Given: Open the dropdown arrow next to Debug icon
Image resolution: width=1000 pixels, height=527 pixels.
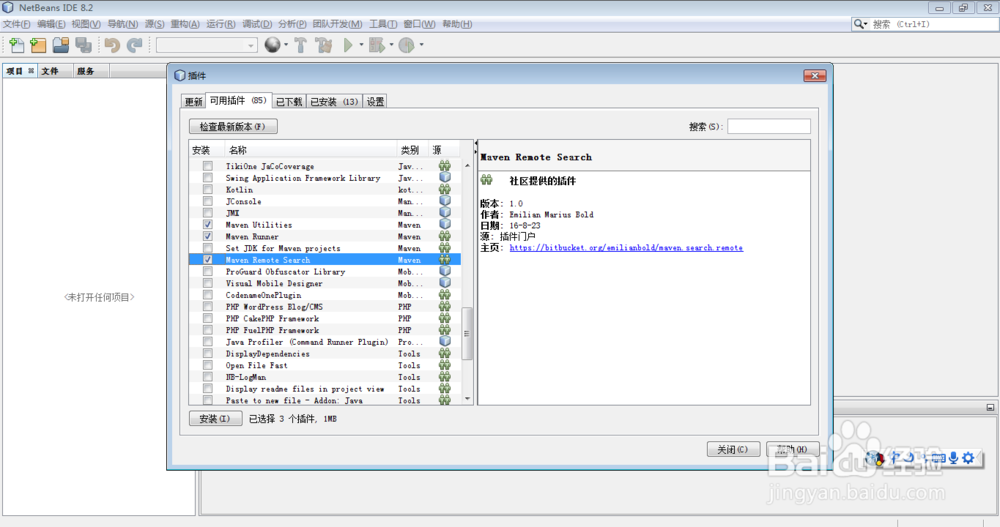Looking at the screenshot, I should [391, 45].
